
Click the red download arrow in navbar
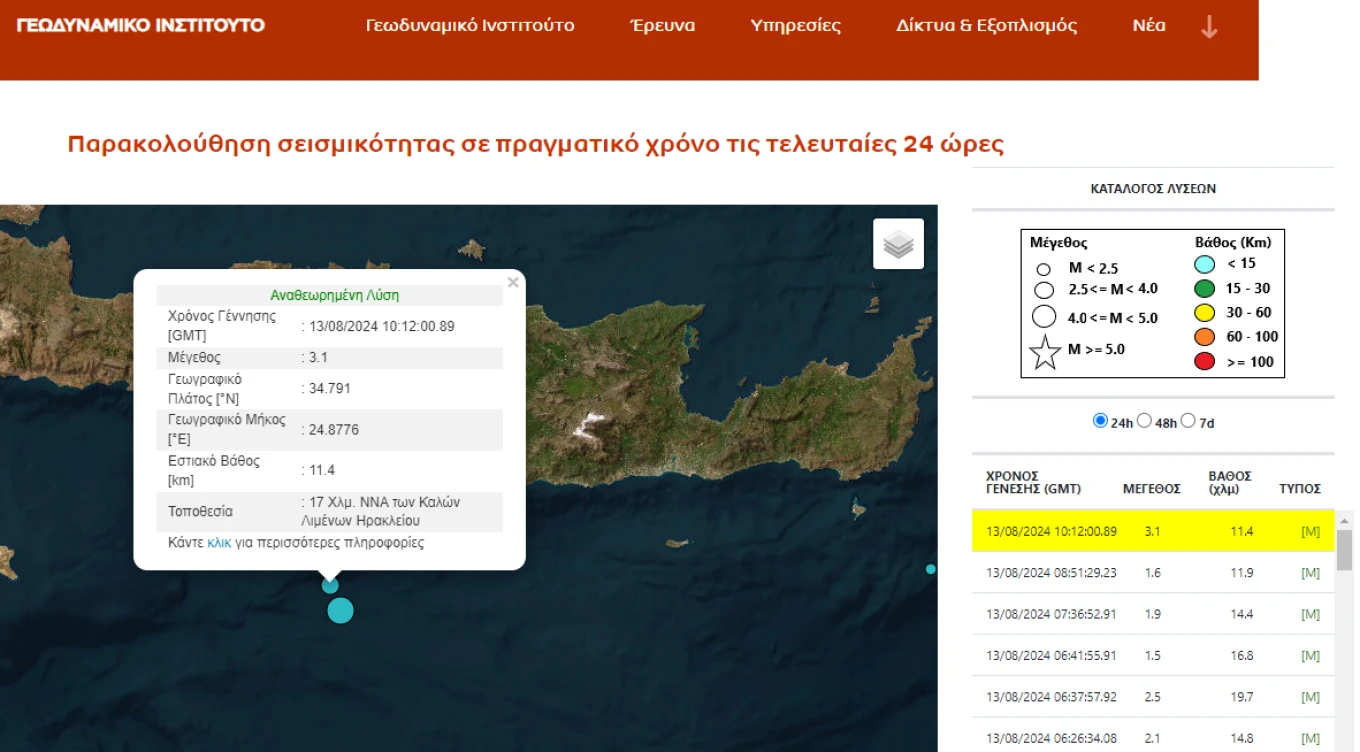1209,28
